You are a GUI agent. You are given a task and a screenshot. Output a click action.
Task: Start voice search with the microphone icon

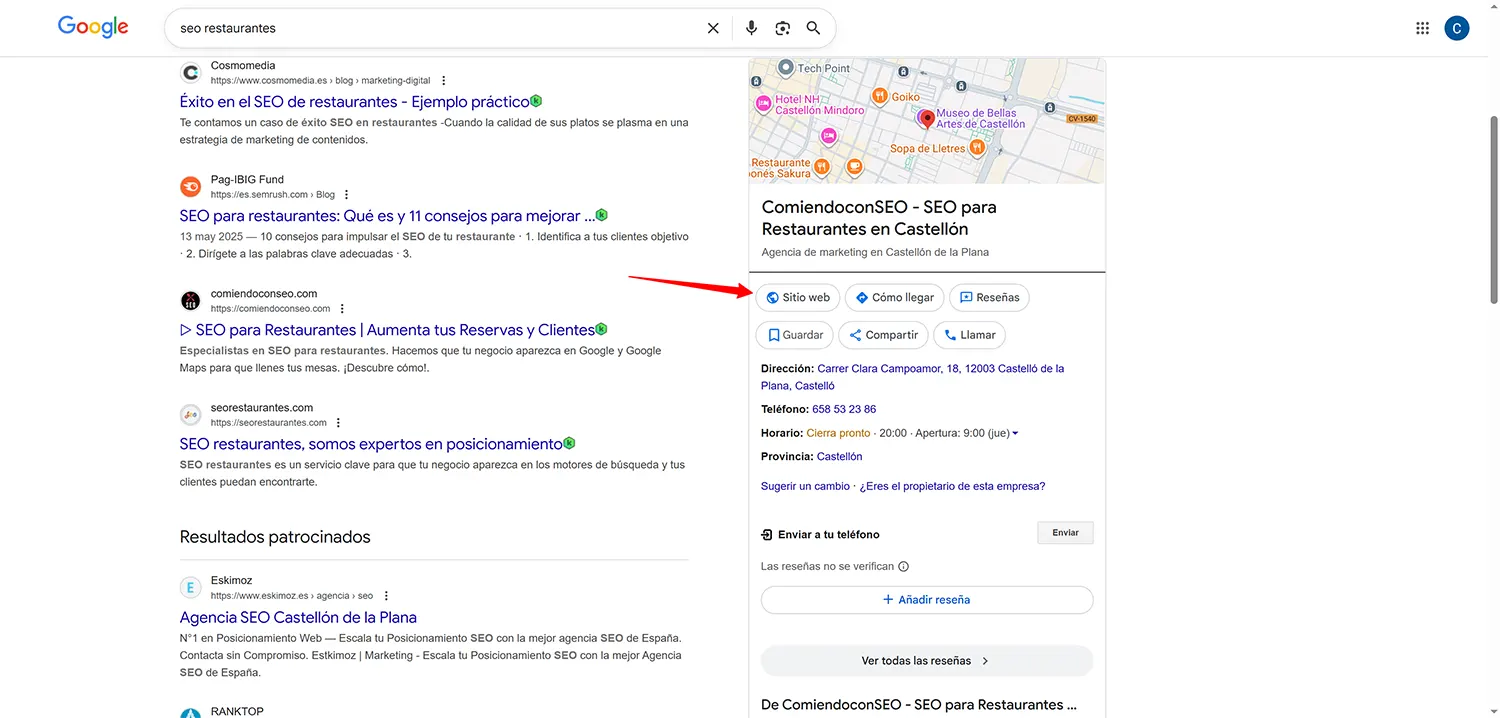(x=752, y=28)
